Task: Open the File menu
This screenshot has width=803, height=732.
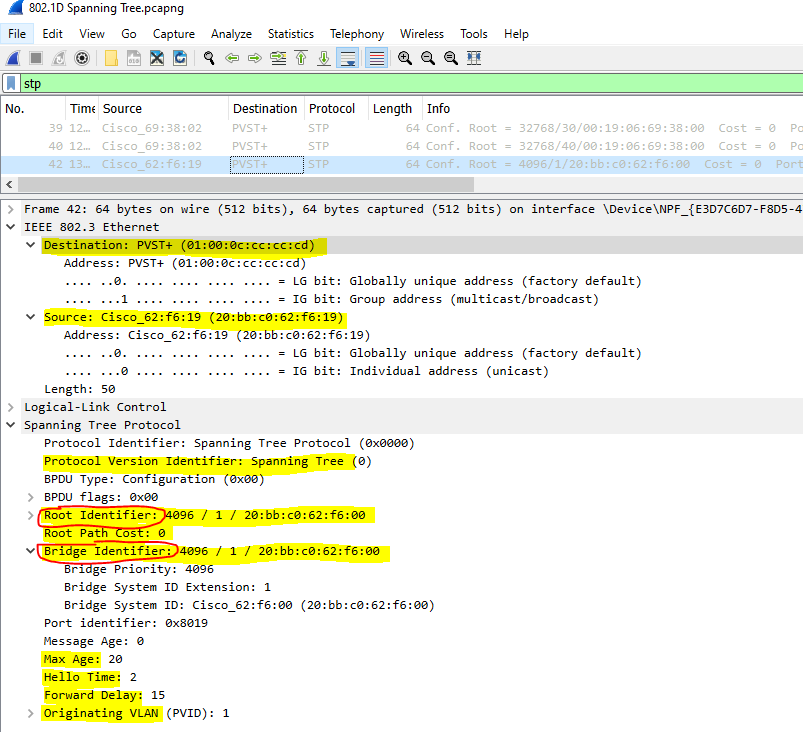Action: 17,34
